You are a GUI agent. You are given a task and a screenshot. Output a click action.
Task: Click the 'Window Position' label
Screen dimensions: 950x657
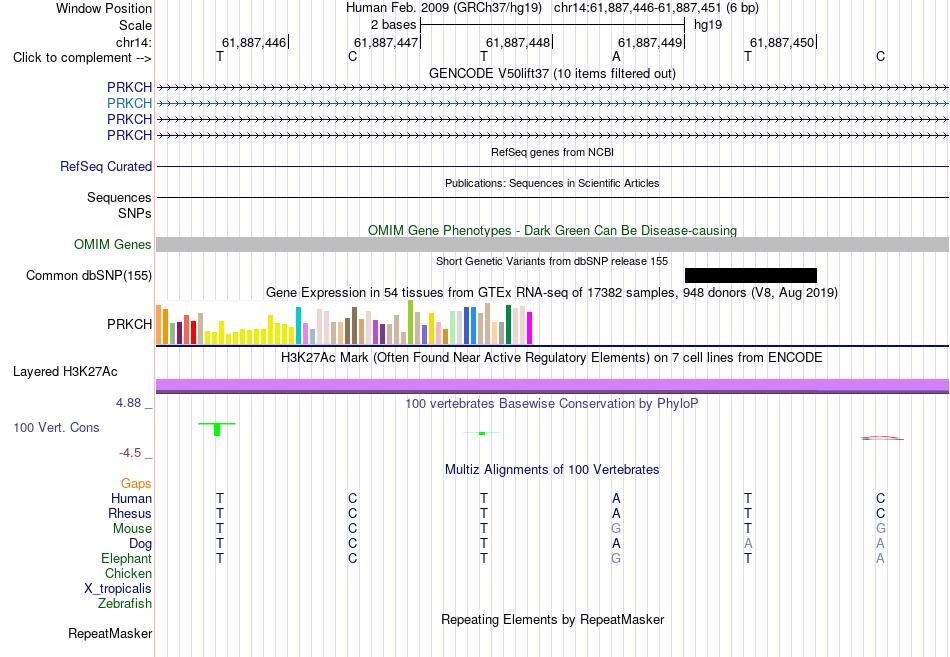click(x=104, y=8)
